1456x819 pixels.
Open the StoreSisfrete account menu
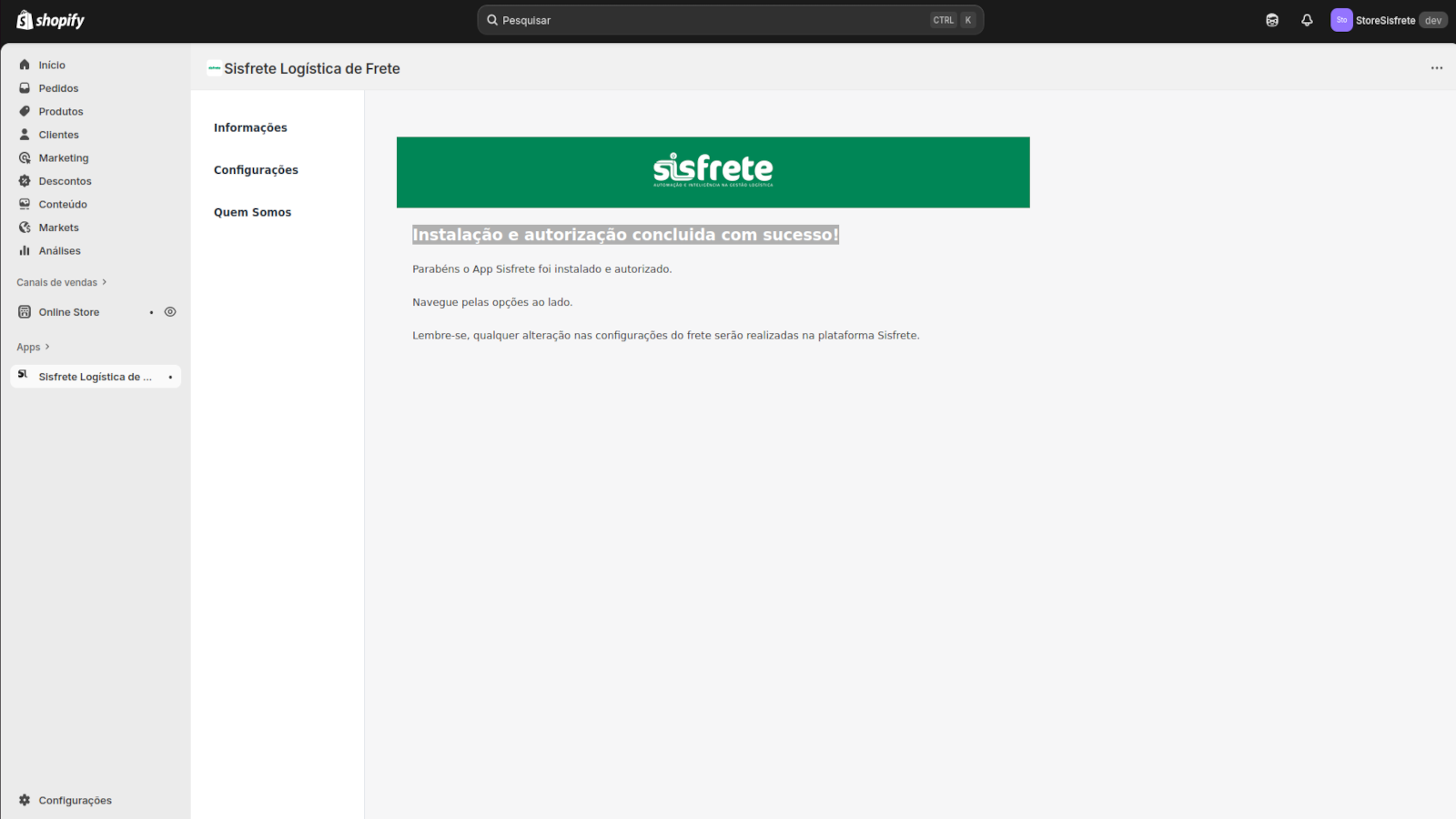(x=1388, y=20)
